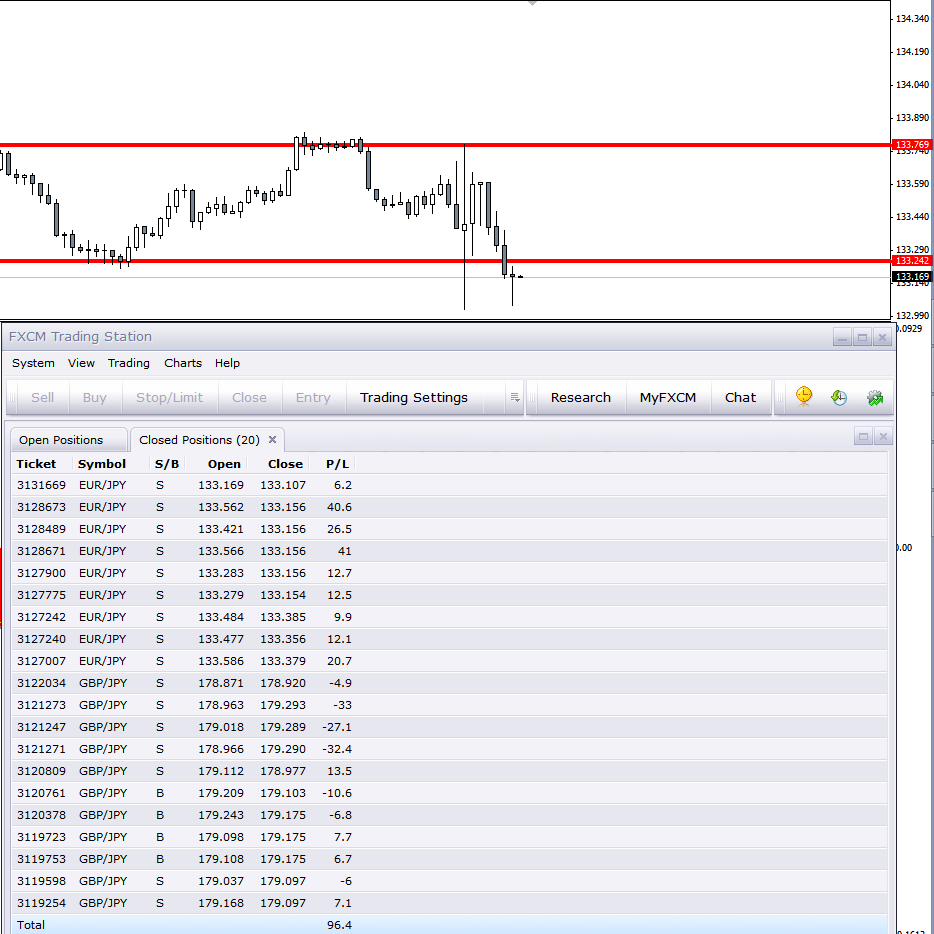Select ticket 3119753 row
The width and height of the screenshot is (934, 934).
coord(449,860)
